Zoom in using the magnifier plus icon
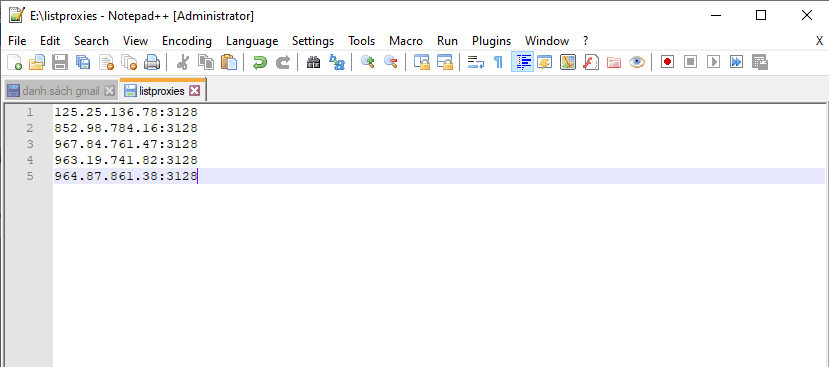 [367, 62]
